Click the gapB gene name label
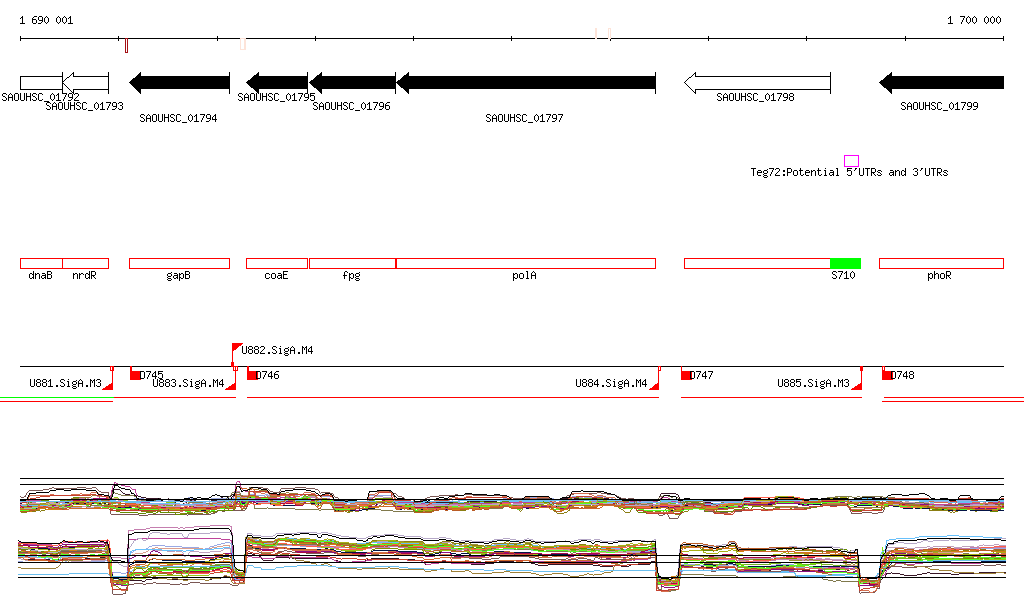This screenshot has height=611, width=1024. [178, 275]
